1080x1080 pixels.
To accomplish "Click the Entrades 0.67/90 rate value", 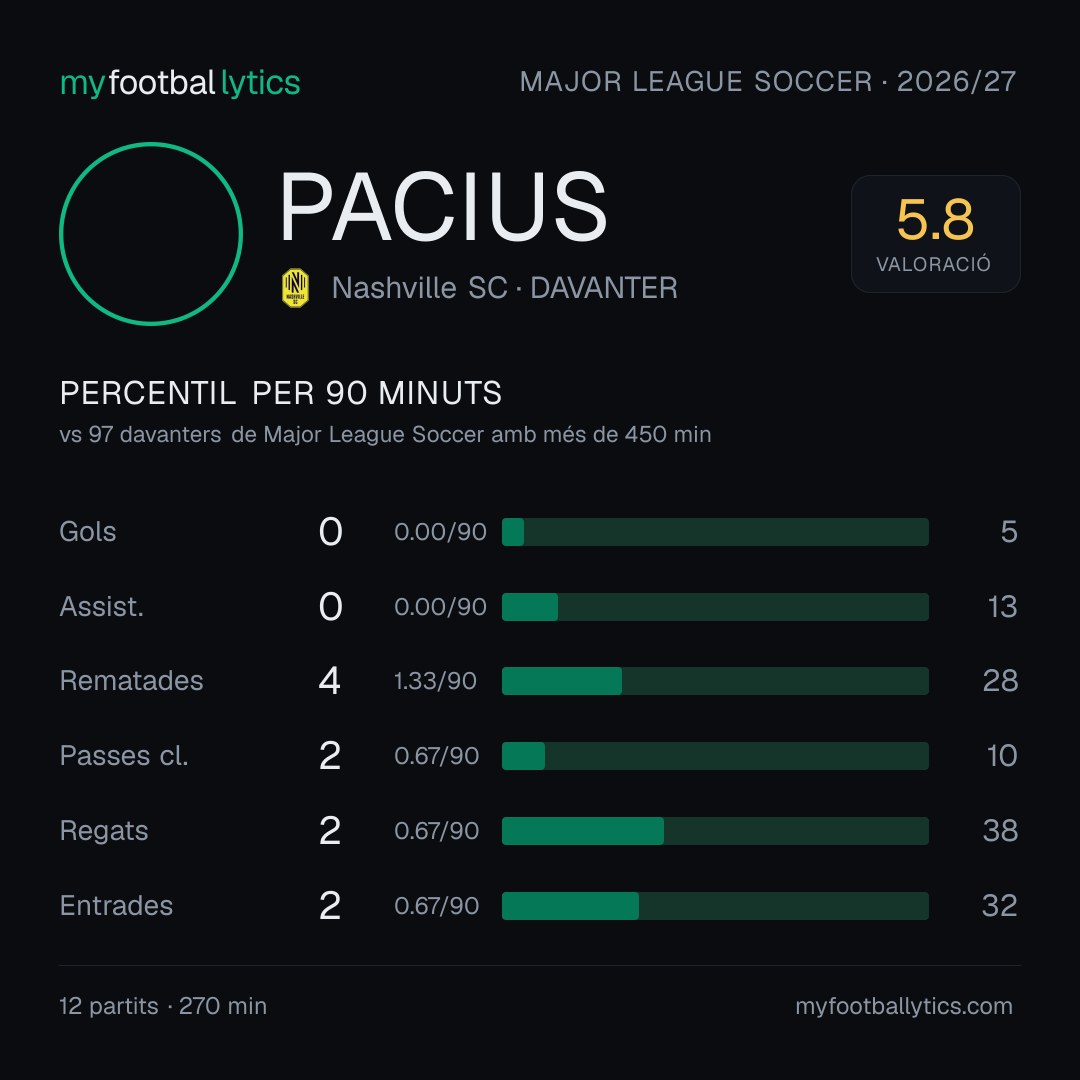I will point(437,906).
